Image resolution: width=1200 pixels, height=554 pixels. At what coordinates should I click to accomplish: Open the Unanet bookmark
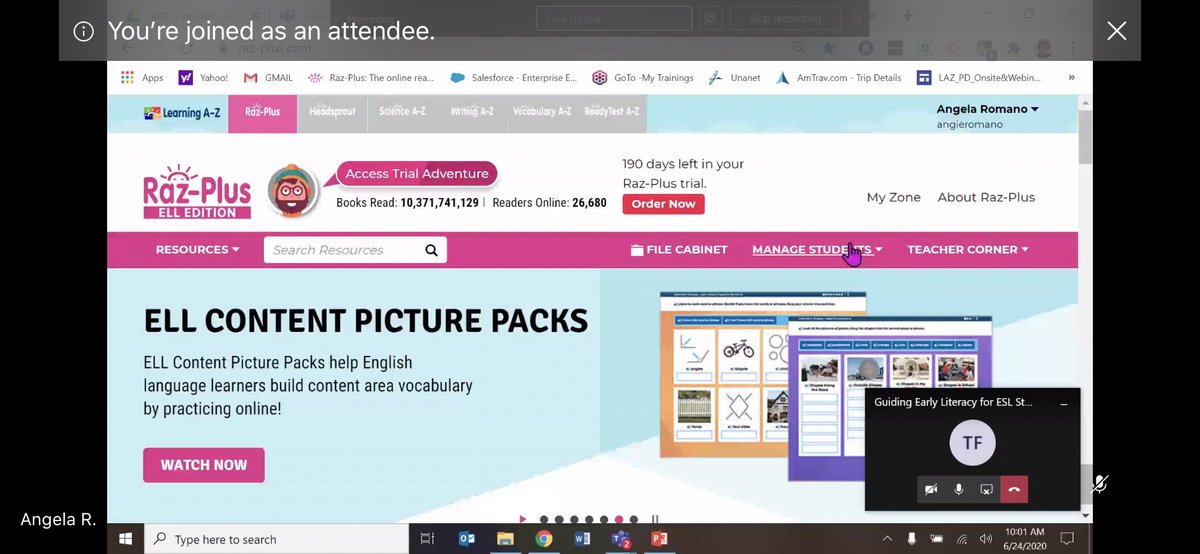pos(736,77)
